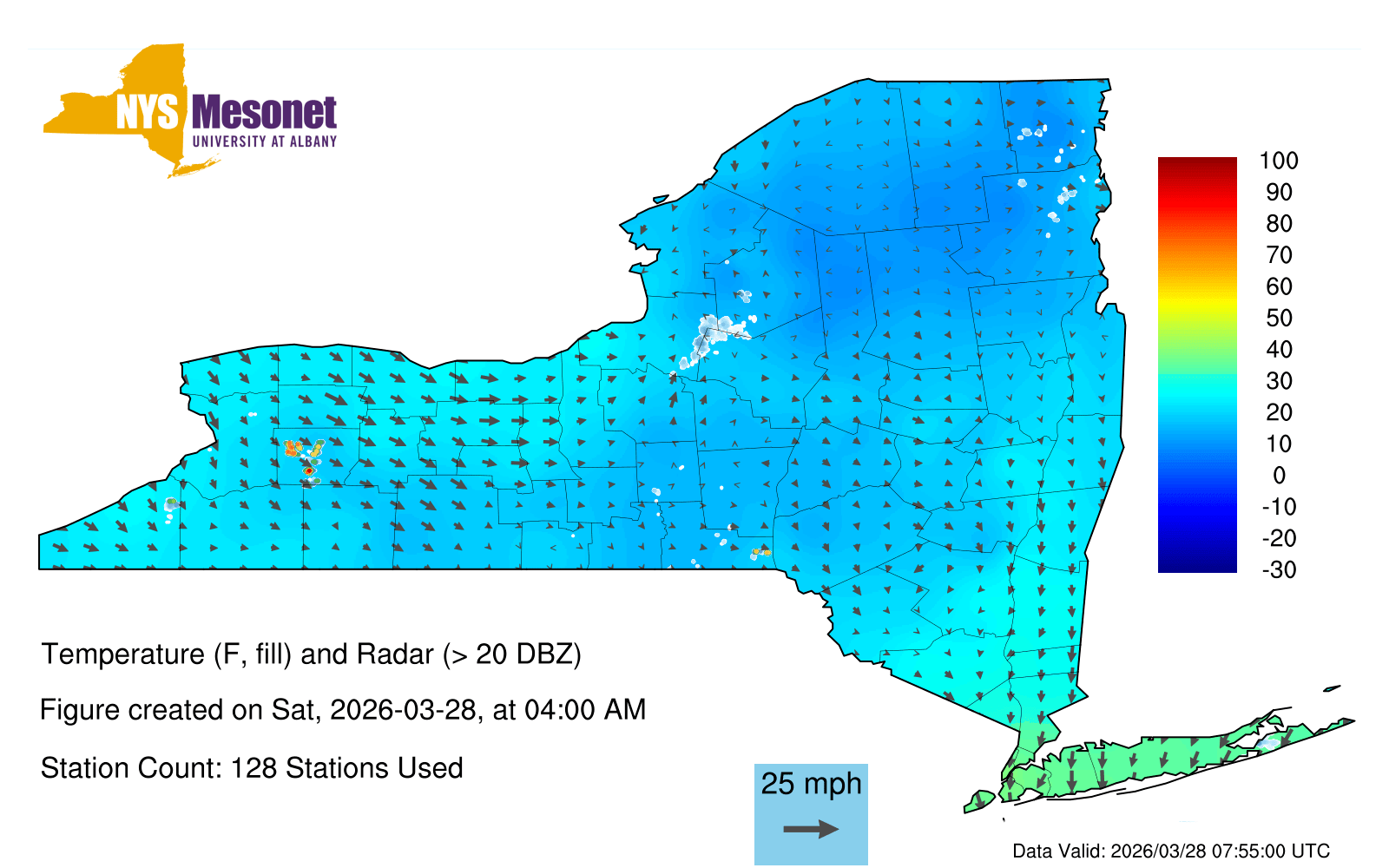Click the 0 label on the temperature scale
This screenshot has height=868, width=1389.
point(1278,475)
